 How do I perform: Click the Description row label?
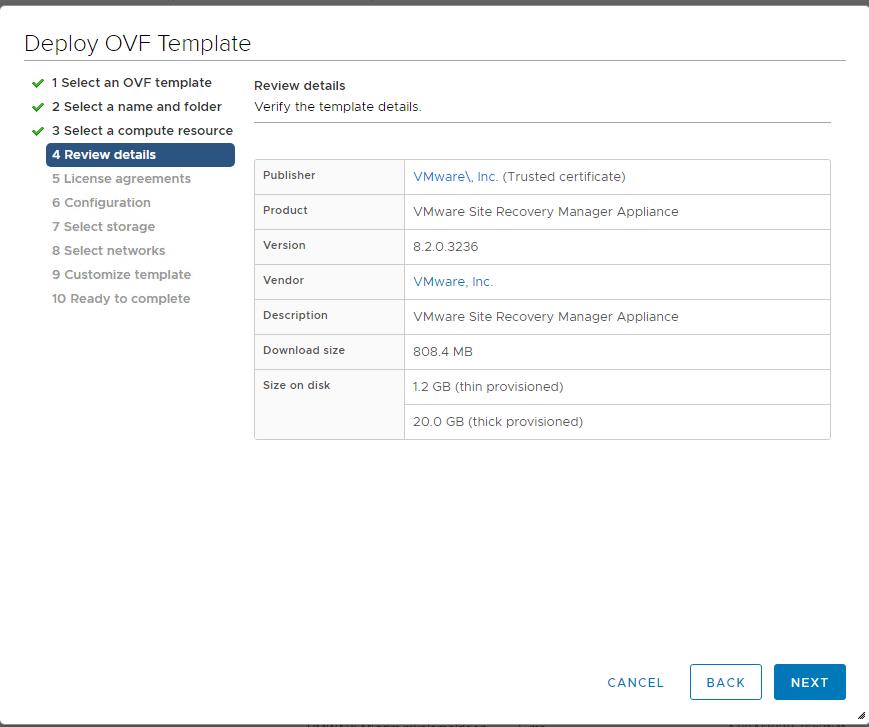295,315
